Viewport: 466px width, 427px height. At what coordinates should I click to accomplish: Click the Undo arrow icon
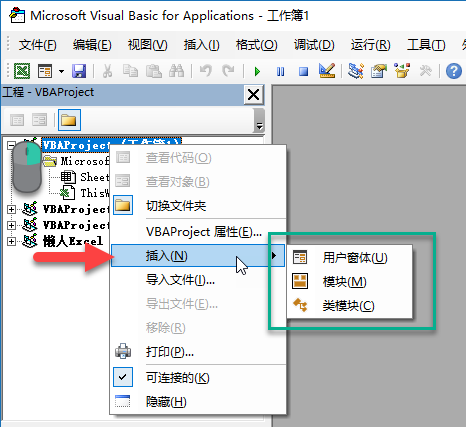[206, 71]
